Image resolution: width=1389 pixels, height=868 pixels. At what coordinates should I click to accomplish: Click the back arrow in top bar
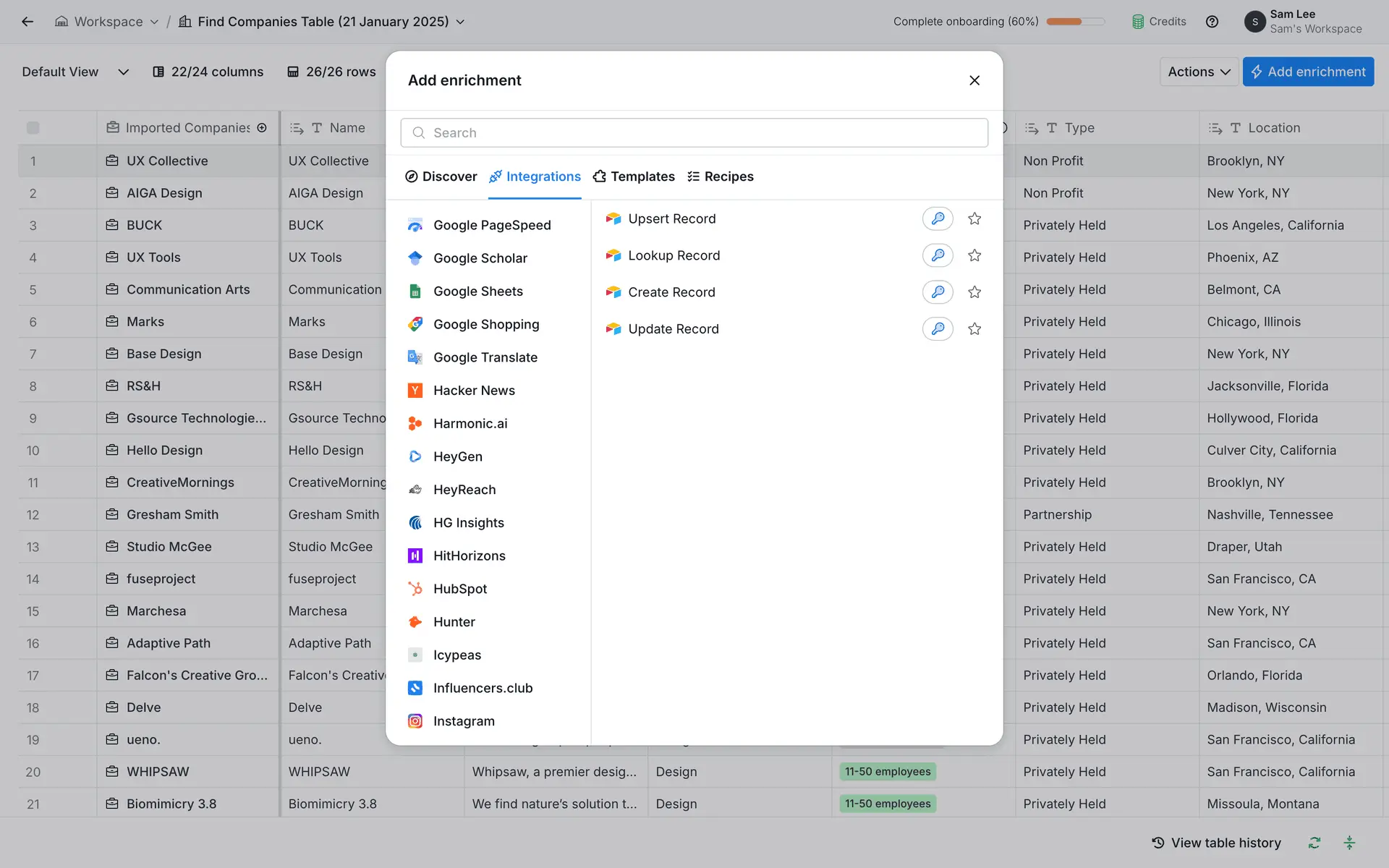click(27, 22)
